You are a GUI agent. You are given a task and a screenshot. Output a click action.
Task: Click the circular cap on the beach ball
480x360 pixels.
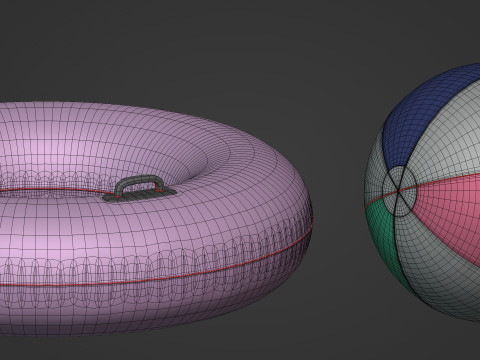pos(399,191)
